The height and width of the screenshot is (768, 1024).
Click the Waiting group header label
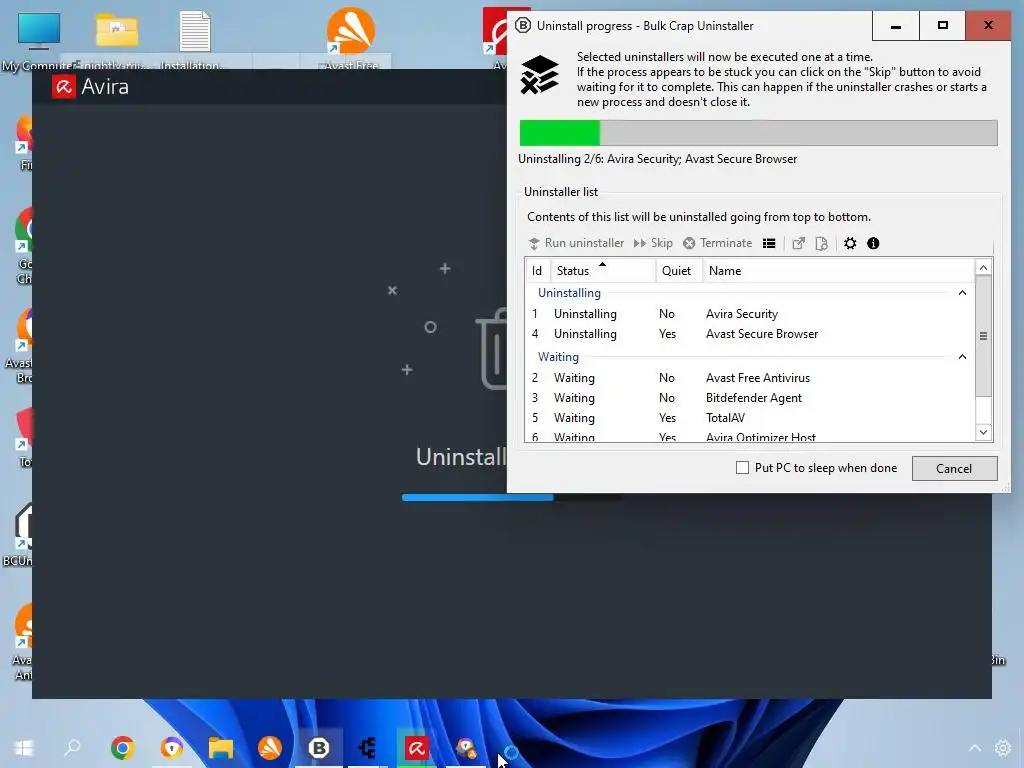pyautogui.click(x=558, y=357)
